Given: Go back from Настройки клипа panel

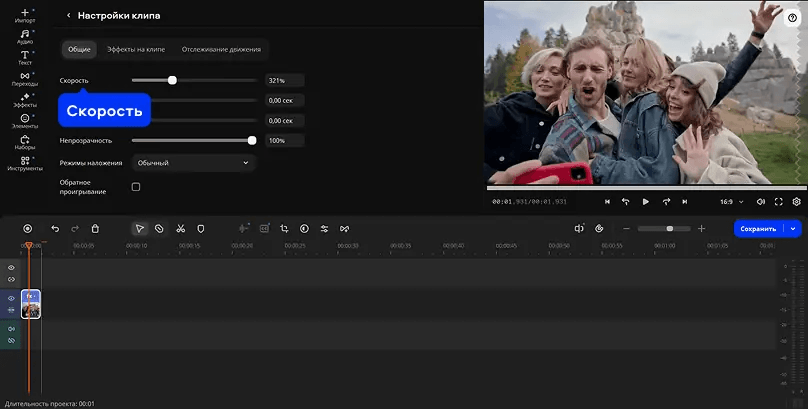Looking at the screenshot, I should 68,16.
